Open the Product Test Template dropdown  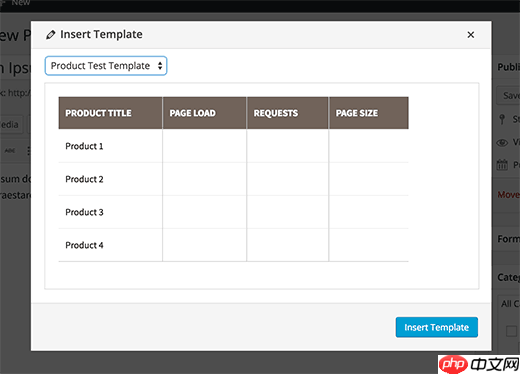pos(106,66)
